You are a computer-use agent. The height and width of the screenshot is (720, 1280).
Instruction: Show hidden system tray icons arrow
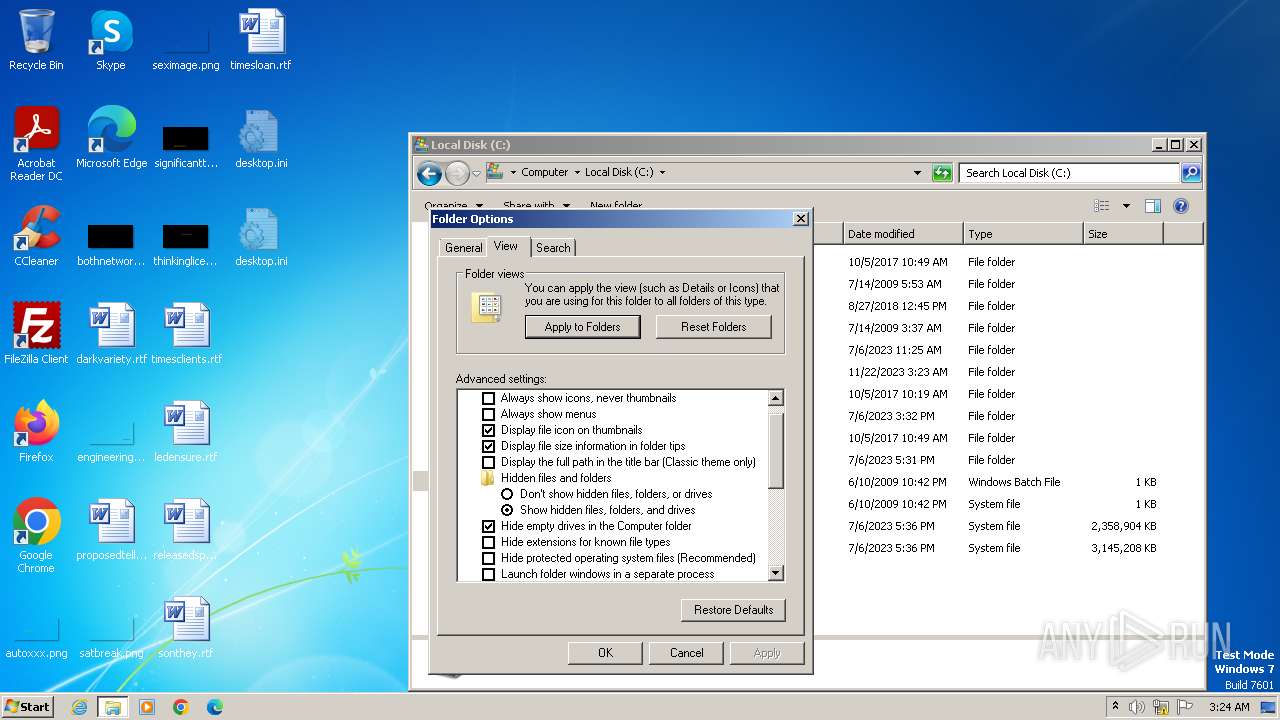coord(1116,707)
